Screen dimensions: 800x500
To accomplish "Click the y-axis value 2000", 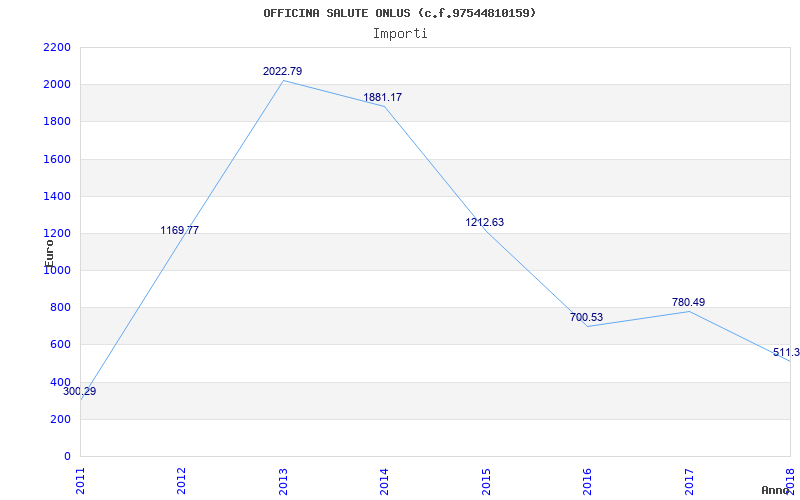I will point(57,85).
